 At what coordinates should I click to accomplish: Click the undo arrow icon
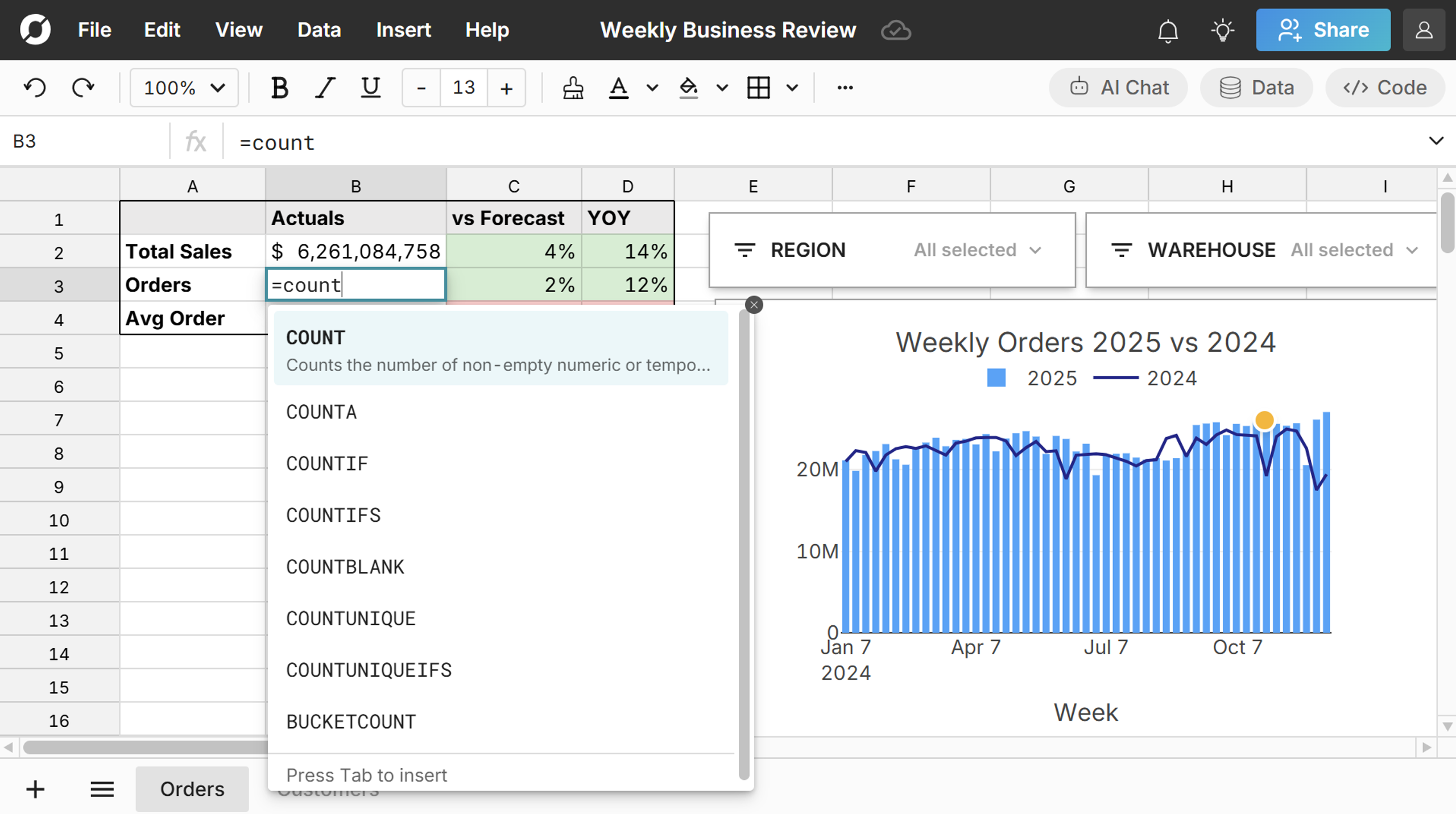35,88
